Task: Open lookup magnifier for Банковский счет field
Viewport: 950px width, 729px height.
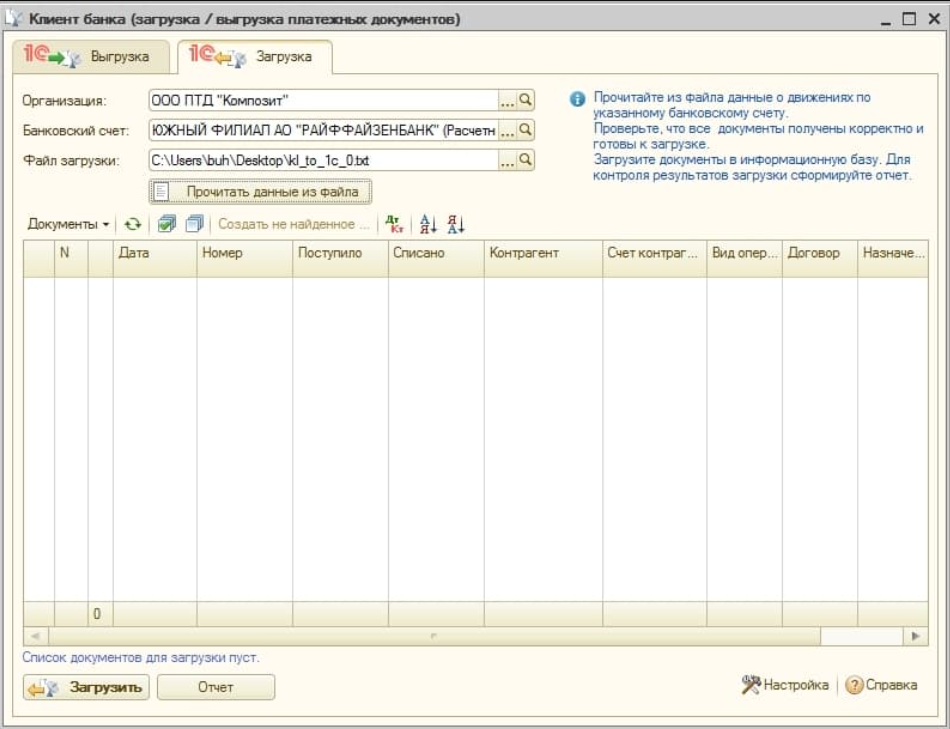Action: [x=526, y=130]
